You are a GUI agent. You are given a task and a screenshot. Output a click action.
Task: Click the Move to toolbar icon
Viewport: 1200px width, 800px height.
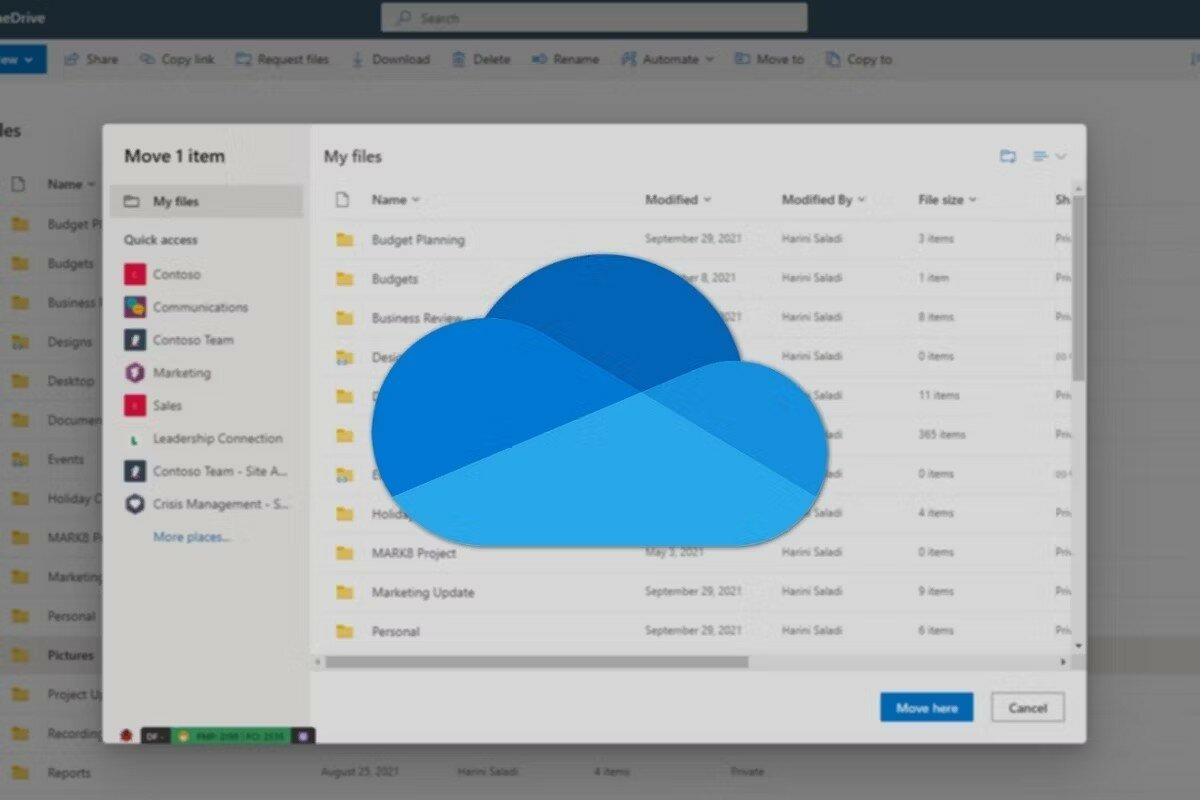point(742,59)
